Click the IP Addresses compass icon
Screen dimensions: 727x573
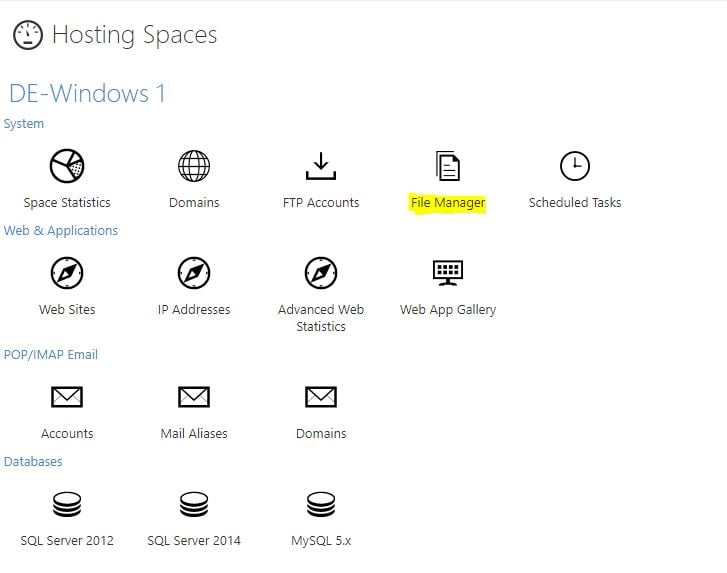point(194,273)
